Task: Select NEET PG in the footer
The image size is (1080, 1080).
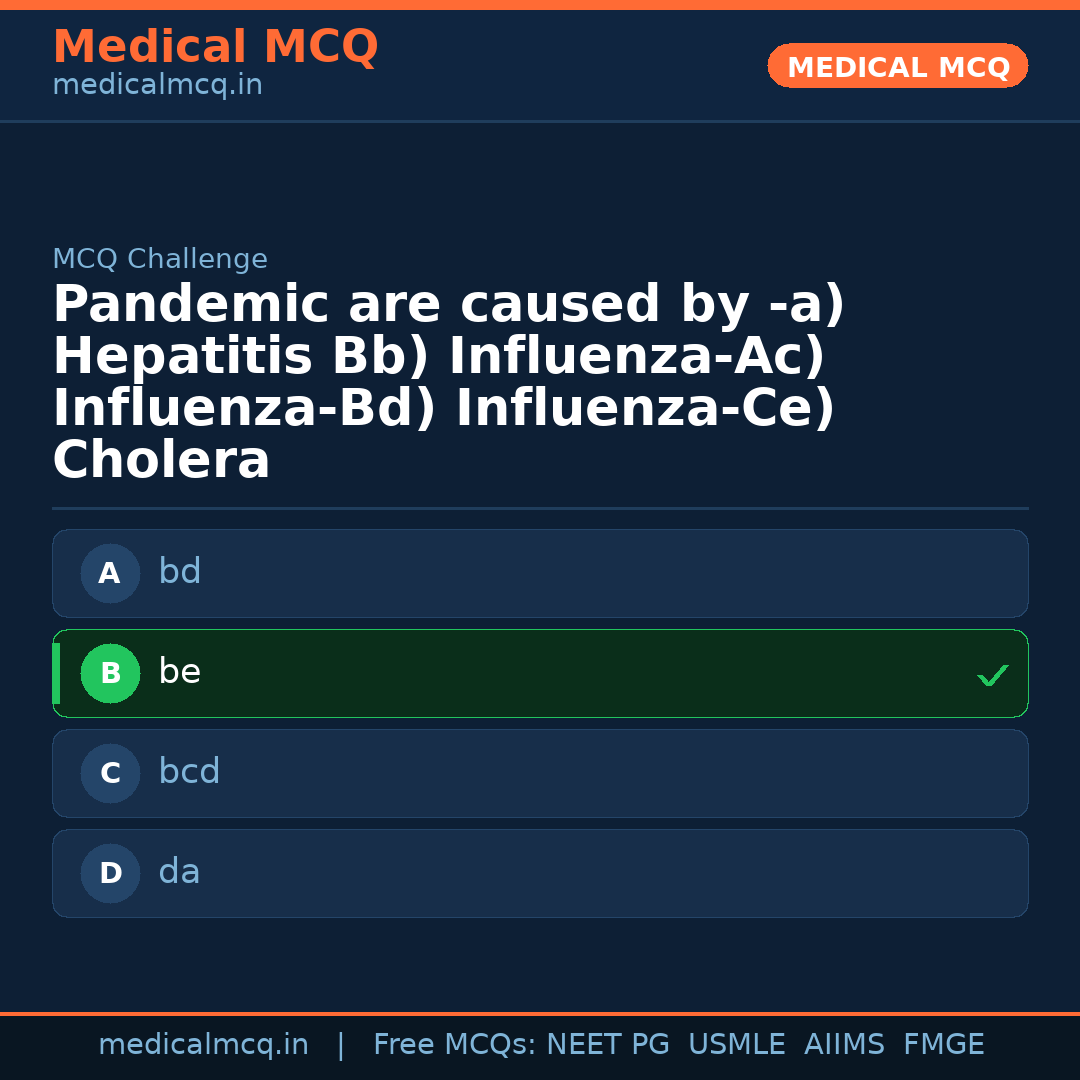Action: click(608, 1045)
